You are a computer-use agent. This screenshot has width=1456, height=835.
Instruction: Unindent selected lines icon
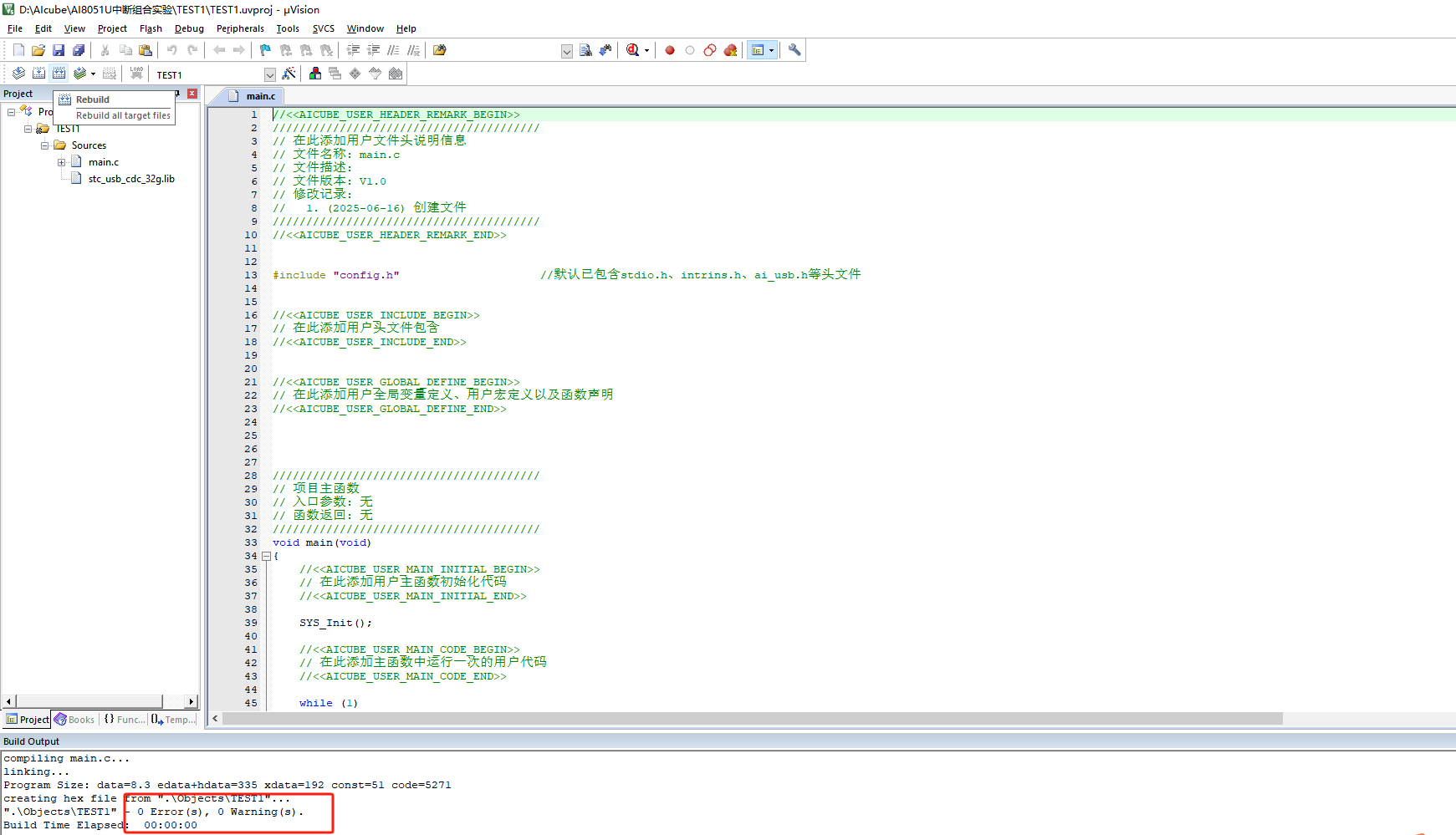coord(374,50)
